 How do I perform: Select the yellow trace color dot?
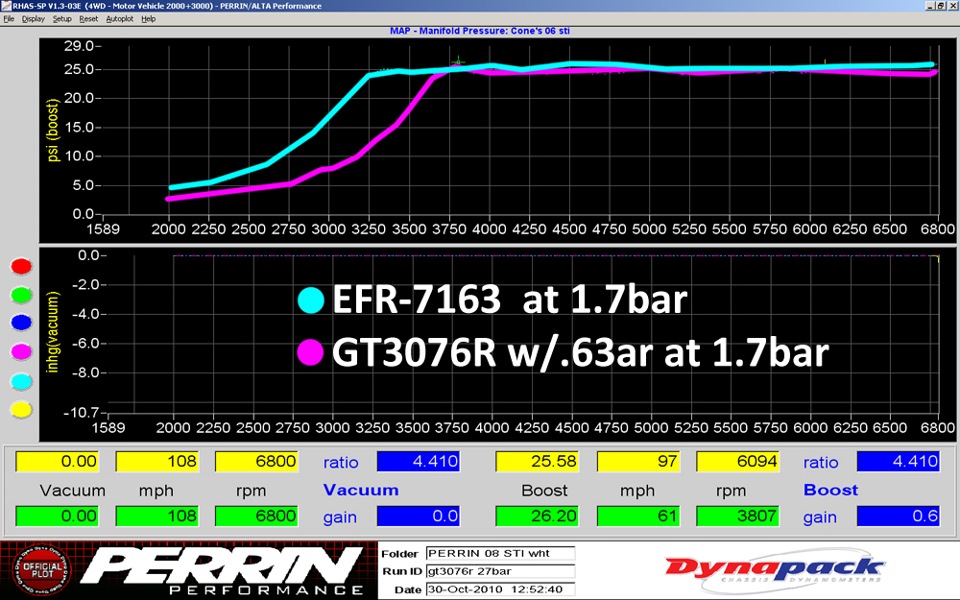[21, 410]
